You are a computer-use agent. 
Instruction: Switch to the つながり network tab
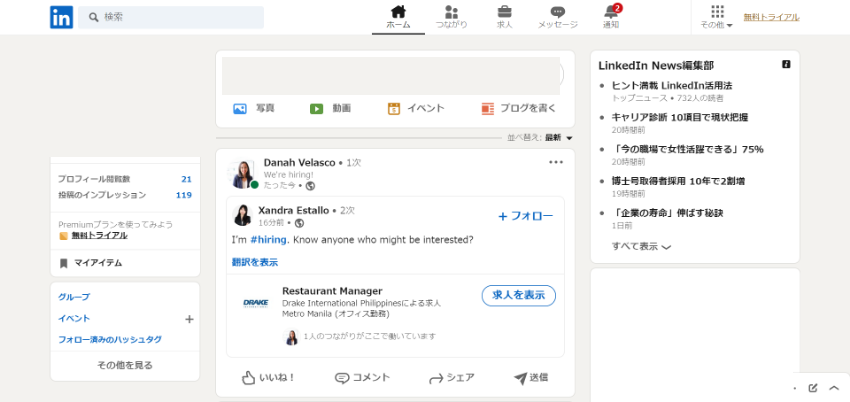[x=451, y=17]
